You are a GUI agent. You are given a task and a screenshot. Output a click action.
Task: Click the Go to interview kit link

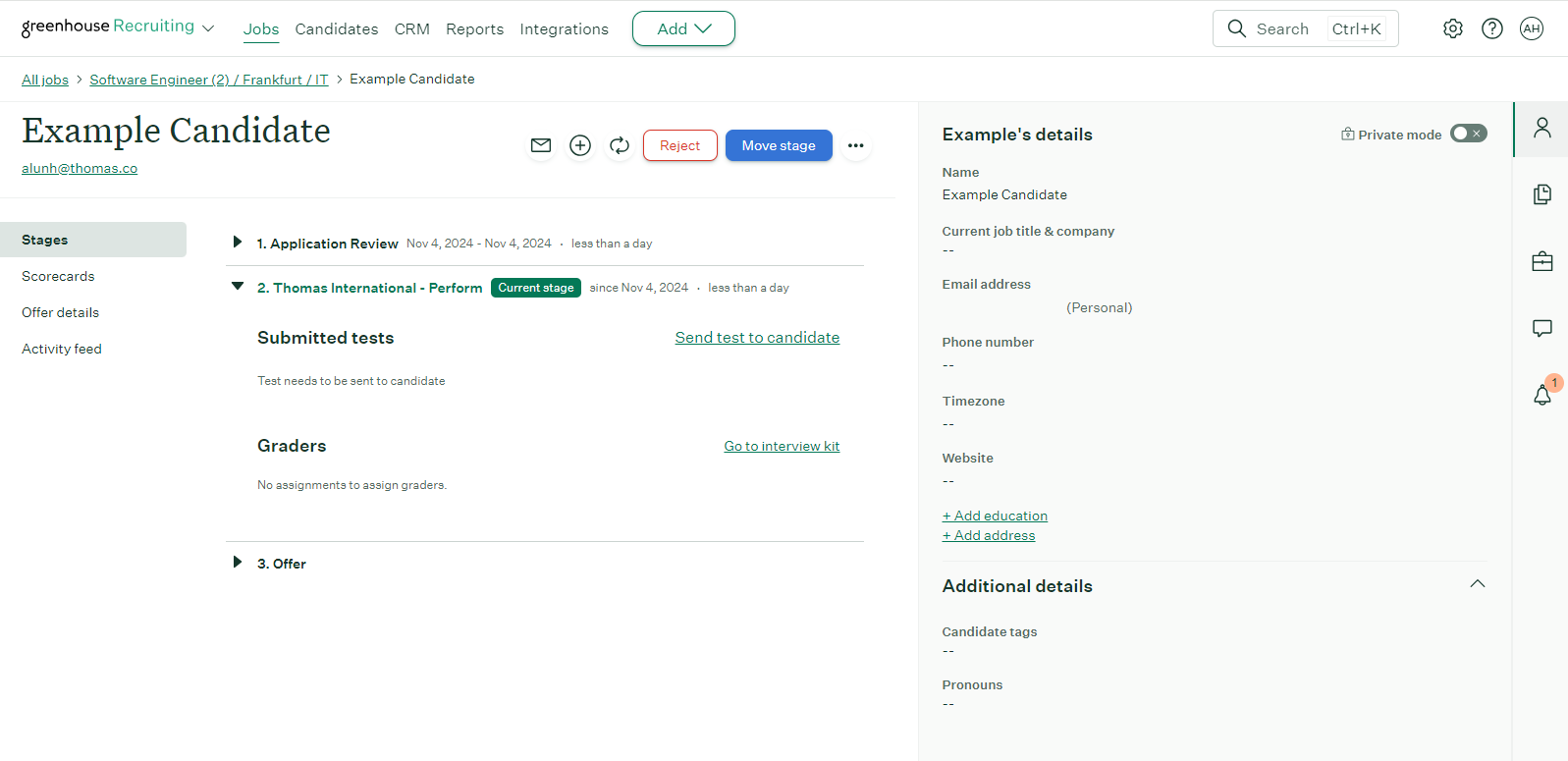pos(782,446)
